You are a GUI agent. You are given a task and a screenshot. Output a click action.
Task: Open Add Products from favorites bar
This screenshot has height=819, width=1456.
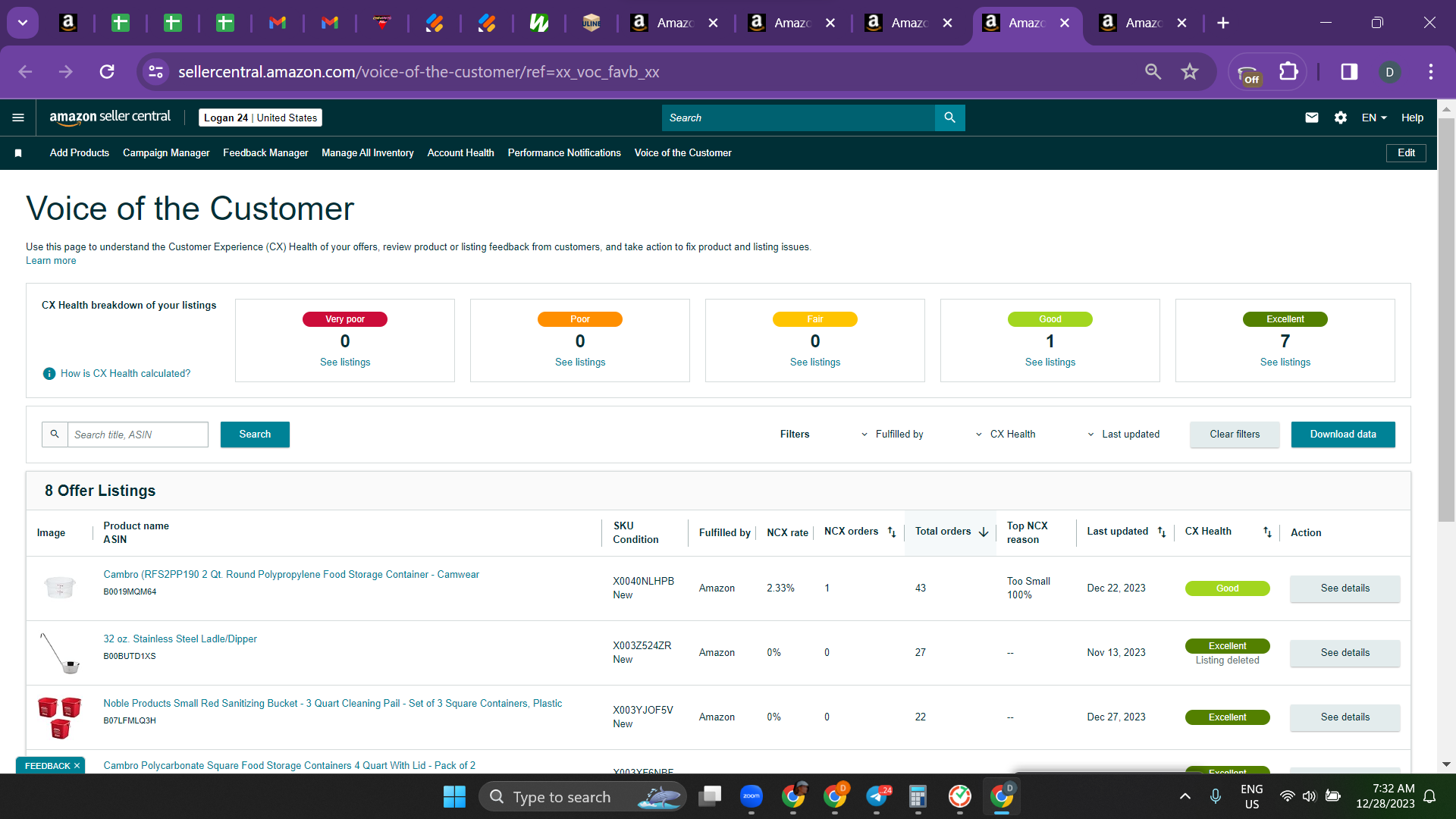tap(80, 153)
